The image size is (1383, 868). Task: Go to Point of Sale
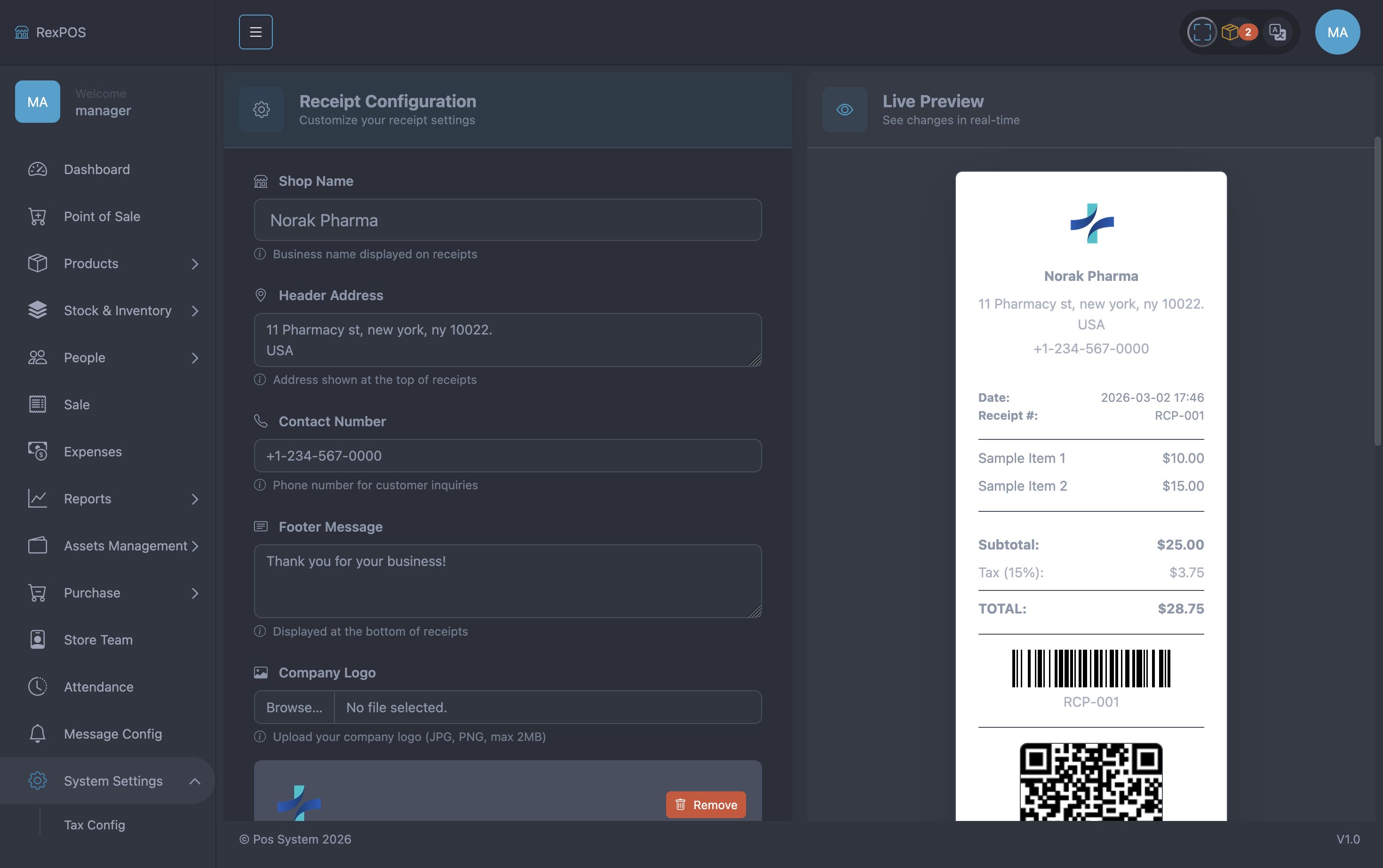click(102, 216)
